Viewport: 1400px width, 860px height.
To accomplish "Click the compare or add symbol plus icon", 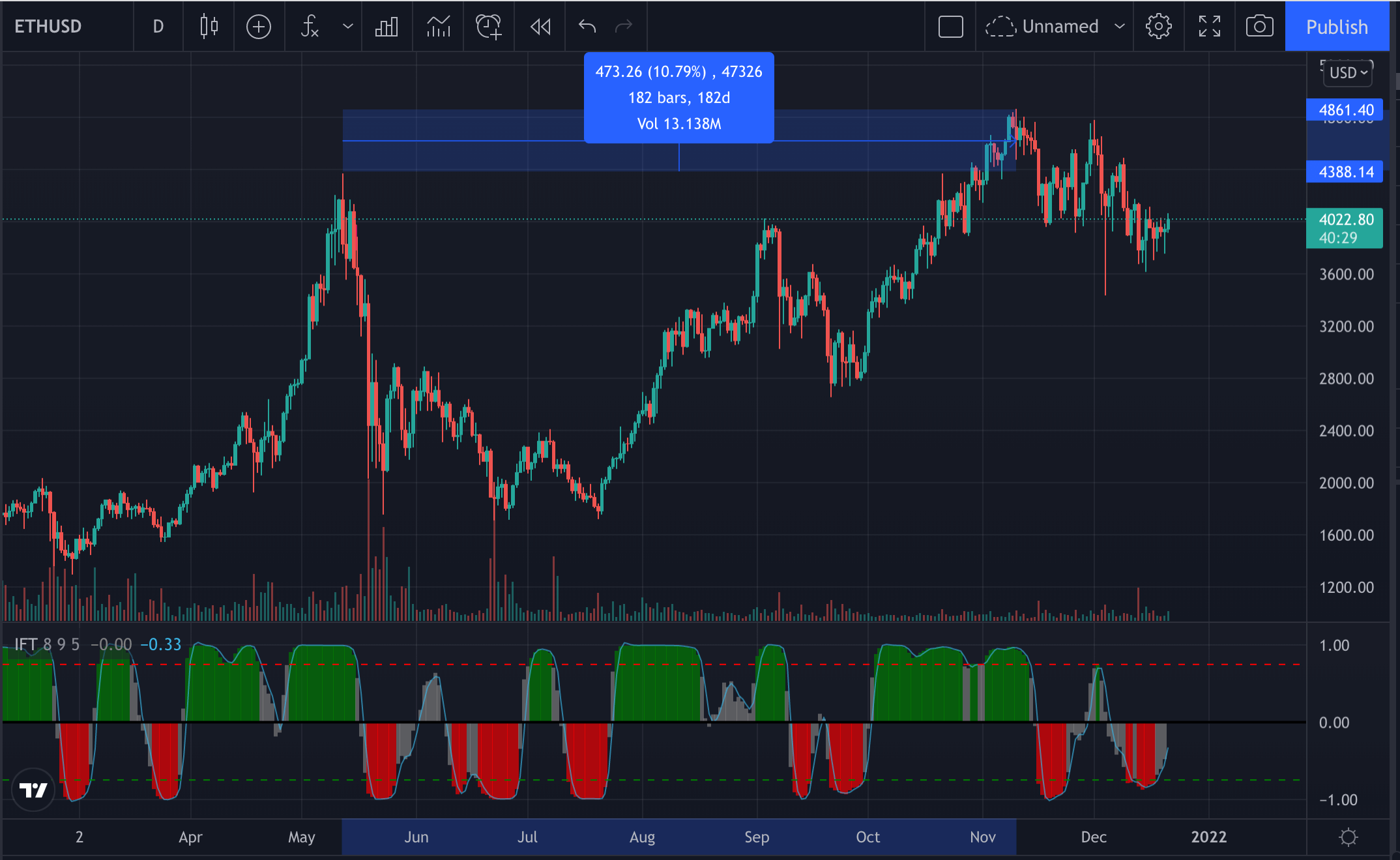I will coord(259,27).
